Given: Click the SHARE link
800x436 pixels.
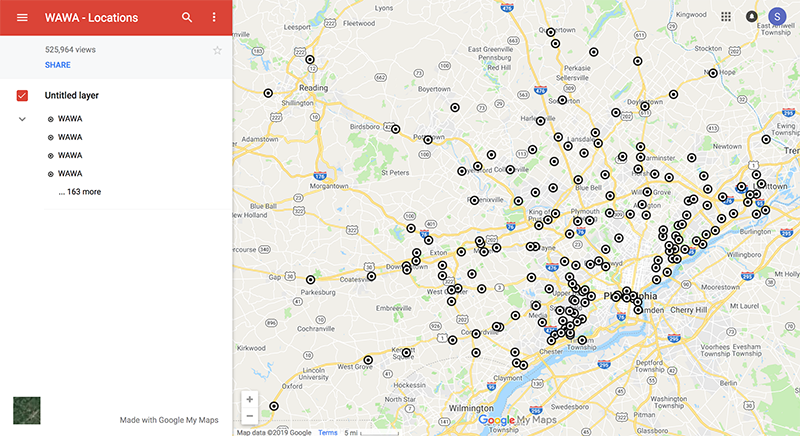Looking at the screenshot, I should pyautogui.click(x=58, y=65).
